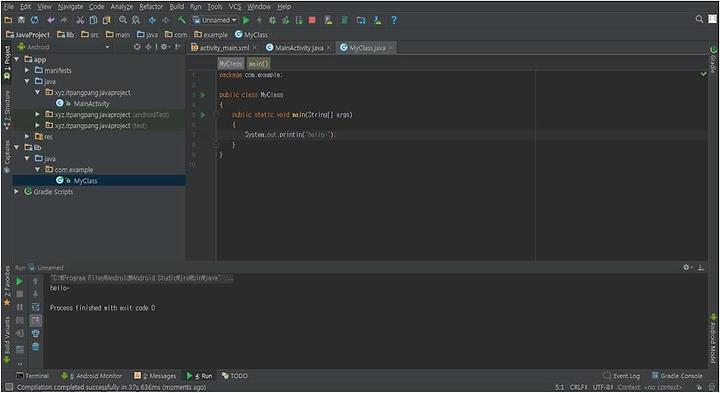This screenshot has width=720, height=393.
Task: Expand Gradle Scripts node
Action: (x=17, y=191)
